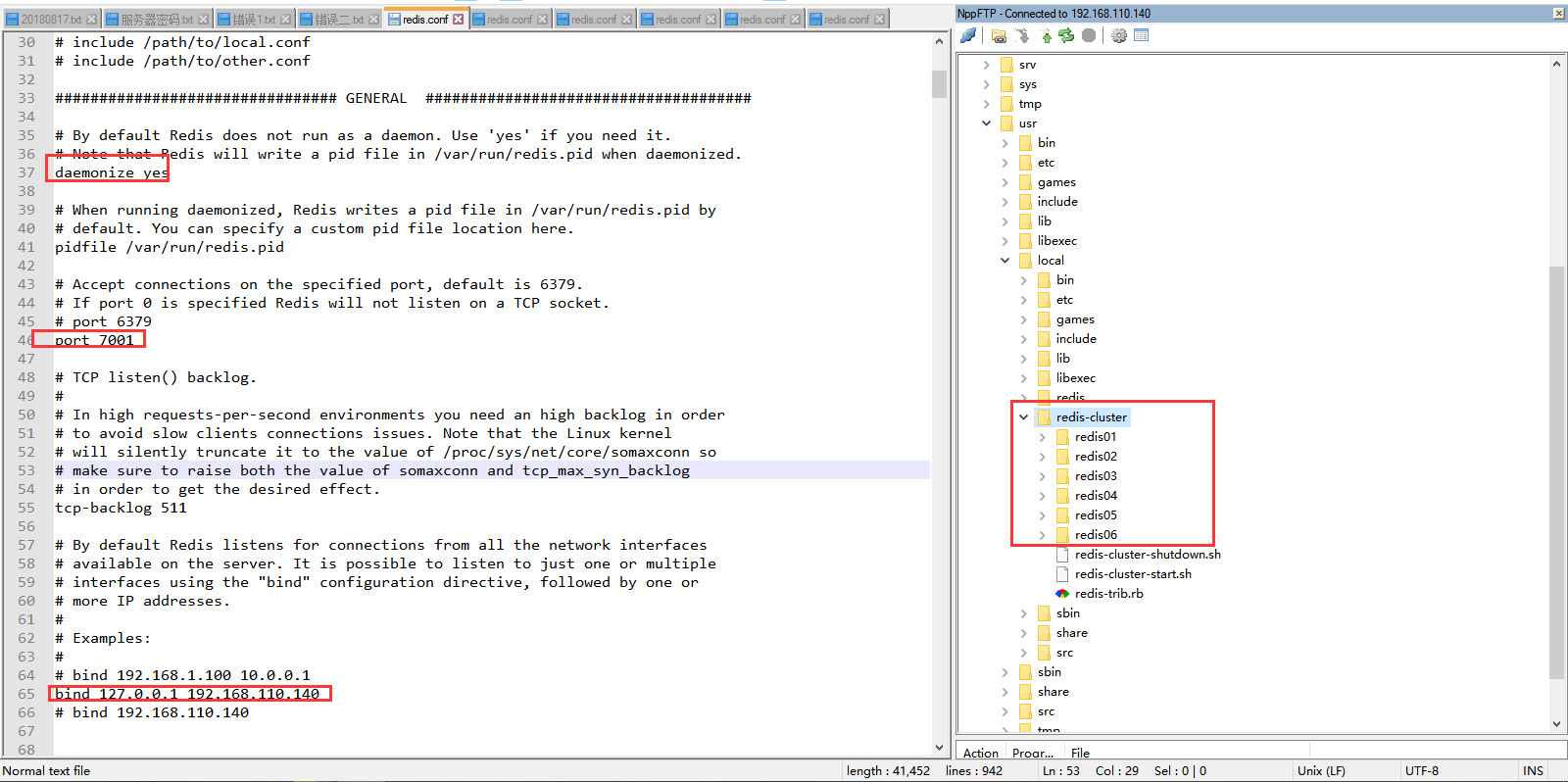The height and width of the screenshot is (782, 1568).
Task: Click the editor's vertical scrollbar thumb
Action: click(939, 83)
